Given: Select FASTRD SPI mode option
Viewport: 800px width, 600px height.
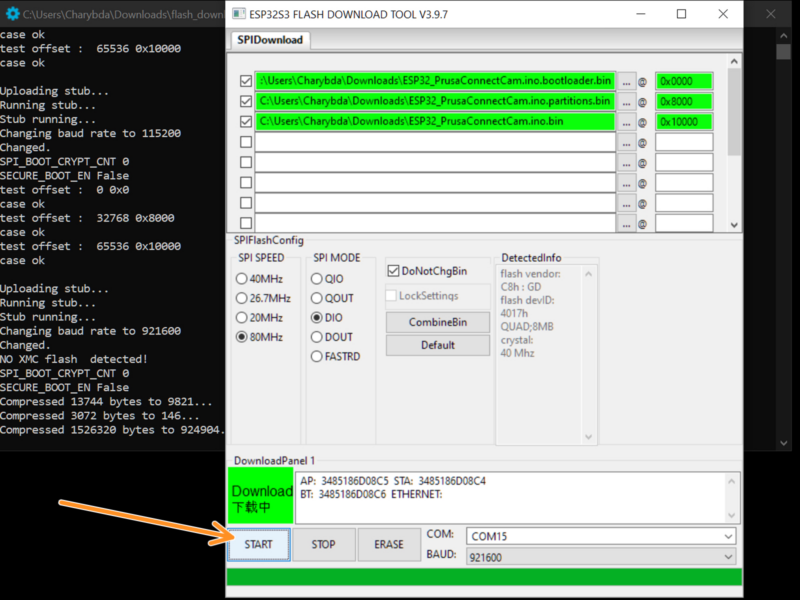Looking at the screenshot, I should click(x=317, y=356).
